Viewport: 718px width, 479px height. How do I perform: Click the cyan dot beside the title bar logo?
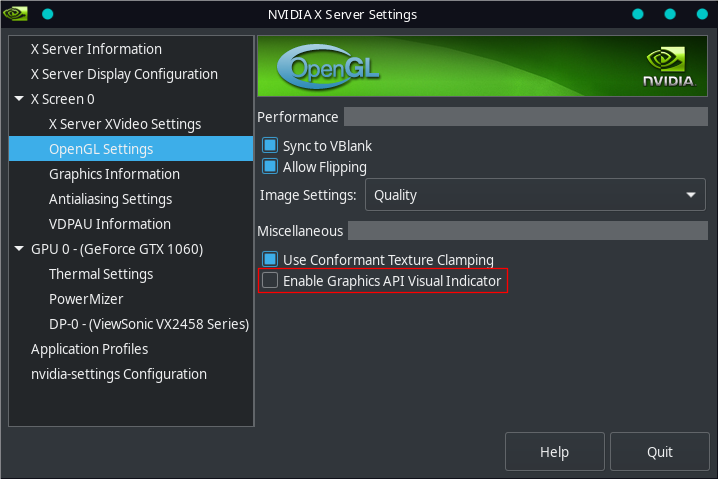coord(48,14)
